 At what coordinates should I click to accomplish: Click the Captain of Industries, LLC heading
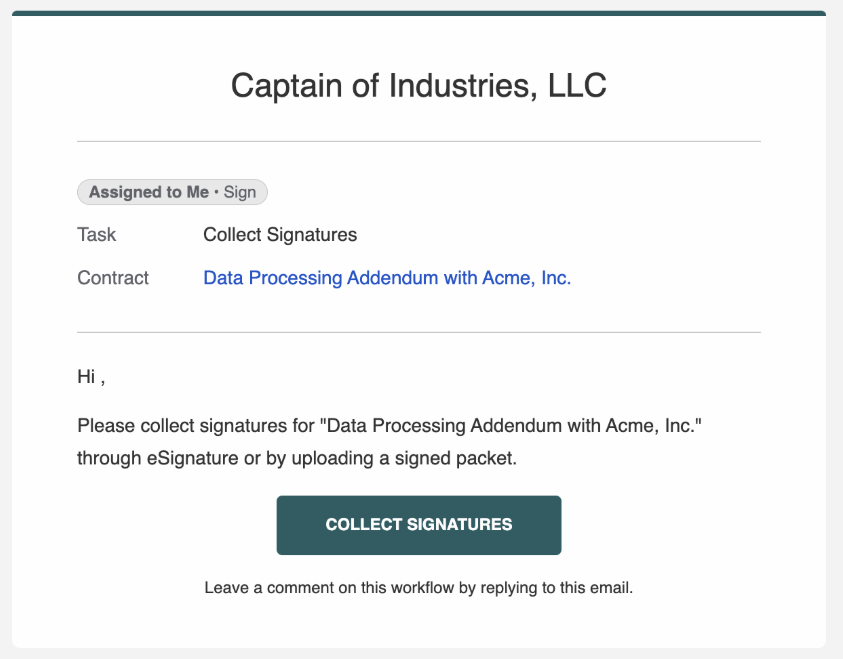[x=418, y=86]
